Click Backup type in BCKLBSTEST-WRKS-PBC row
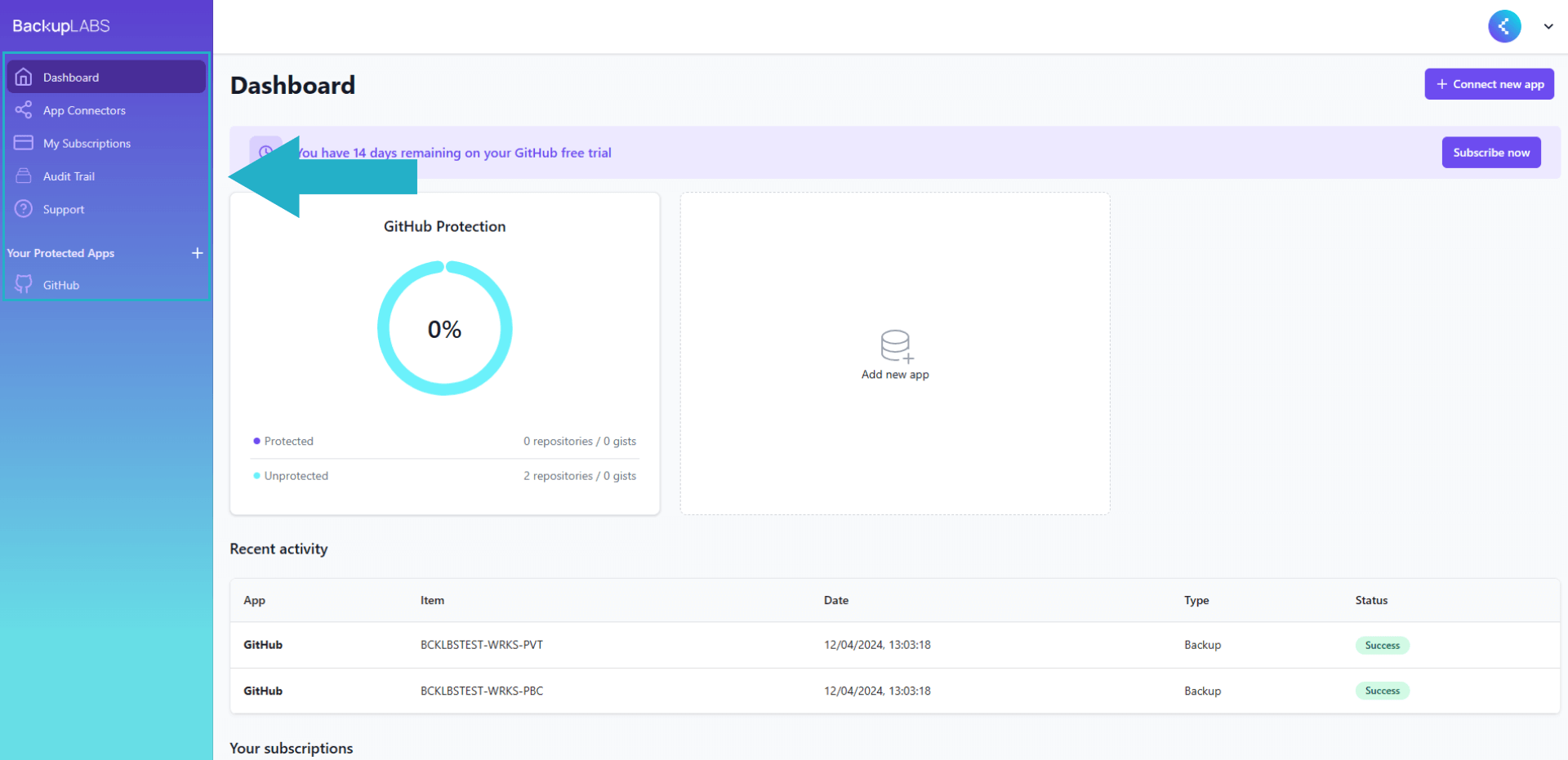 coord(1203,691)
